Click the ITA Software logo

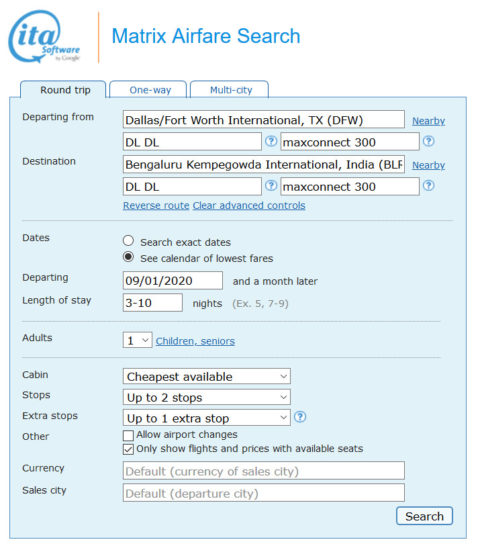click(44, 37)
